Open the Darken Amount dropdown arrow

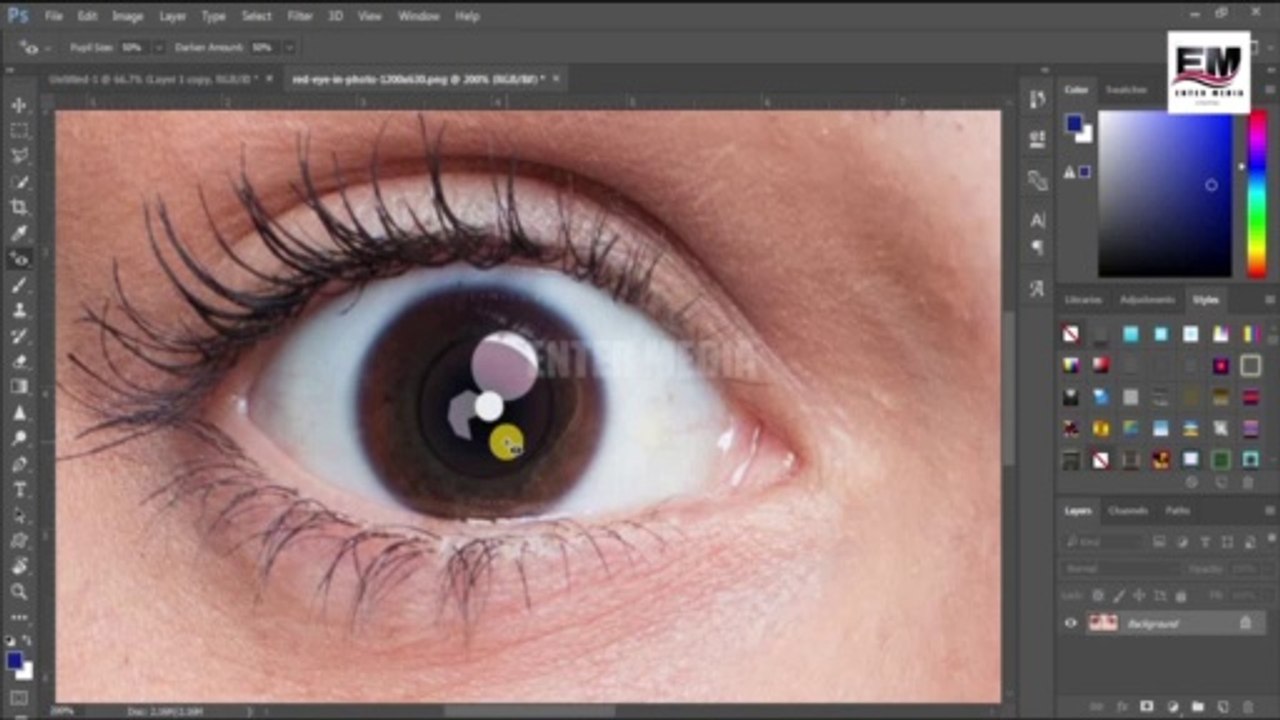[x=289, y=47]
